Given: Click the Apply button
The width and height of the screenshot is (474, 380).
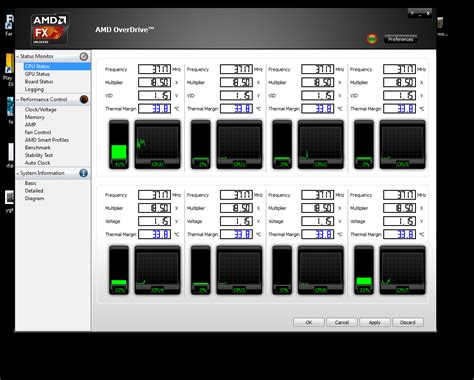Looking at the screenshot, I should coord(375,322).
